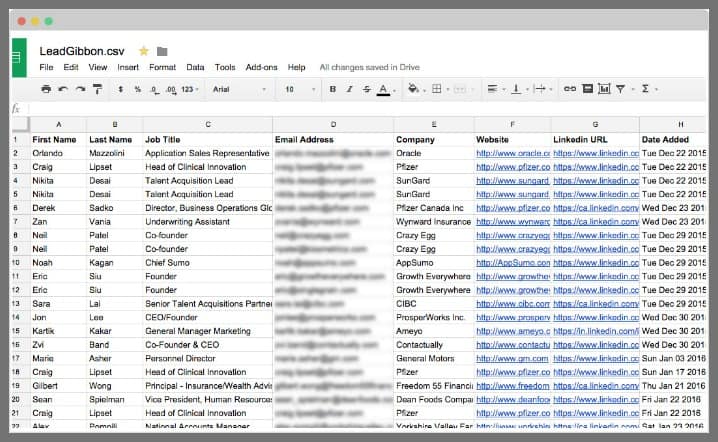718x442 pixels.
Task: Insert link using toolbar icon
Action: click(x=569, y=89)
